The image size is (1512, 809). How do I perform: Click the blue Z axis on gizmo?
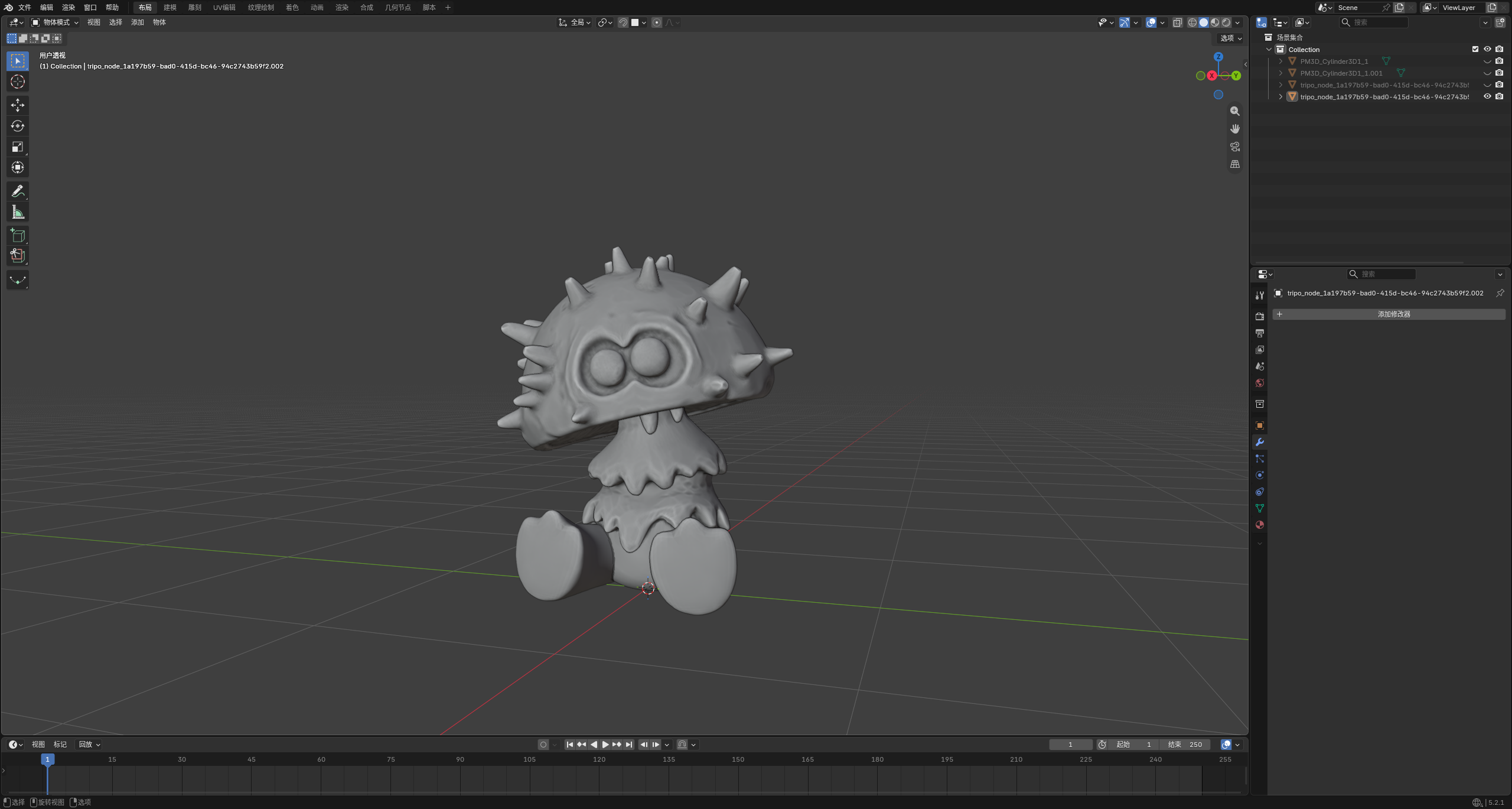[1218, 57]
